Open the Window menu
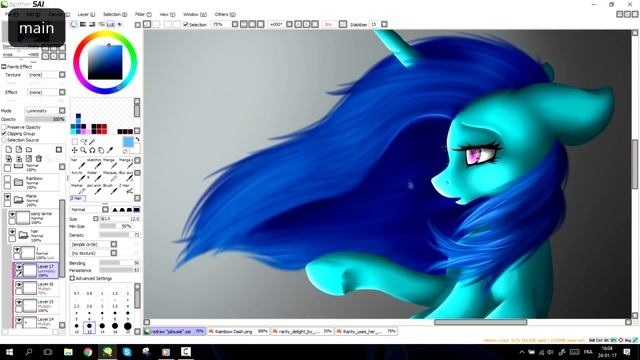 coord(195,14)
